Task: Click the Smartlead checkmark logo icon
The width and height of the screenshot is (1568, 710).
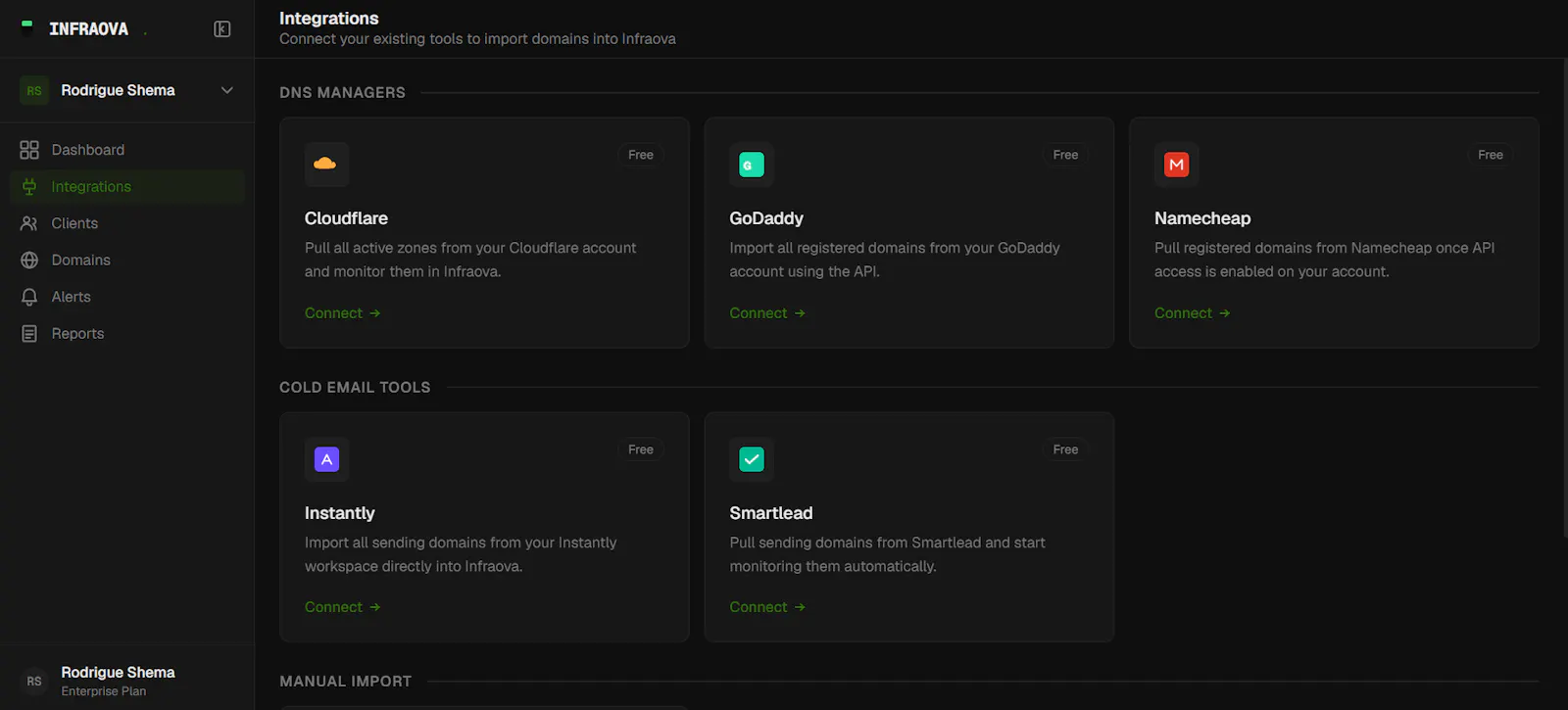Action: (752, 459)
